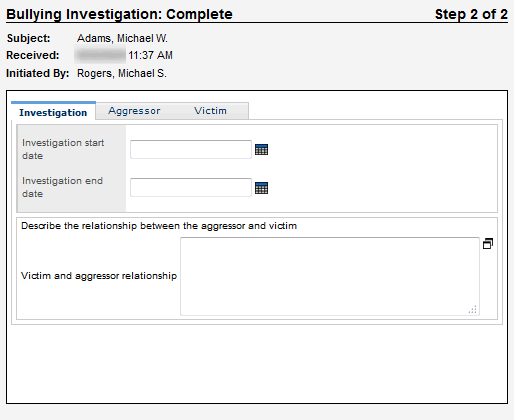Click the Bullying Investigation: Complete heading
The height and width of the screenshot is (420, 514).
click(119, 14)
